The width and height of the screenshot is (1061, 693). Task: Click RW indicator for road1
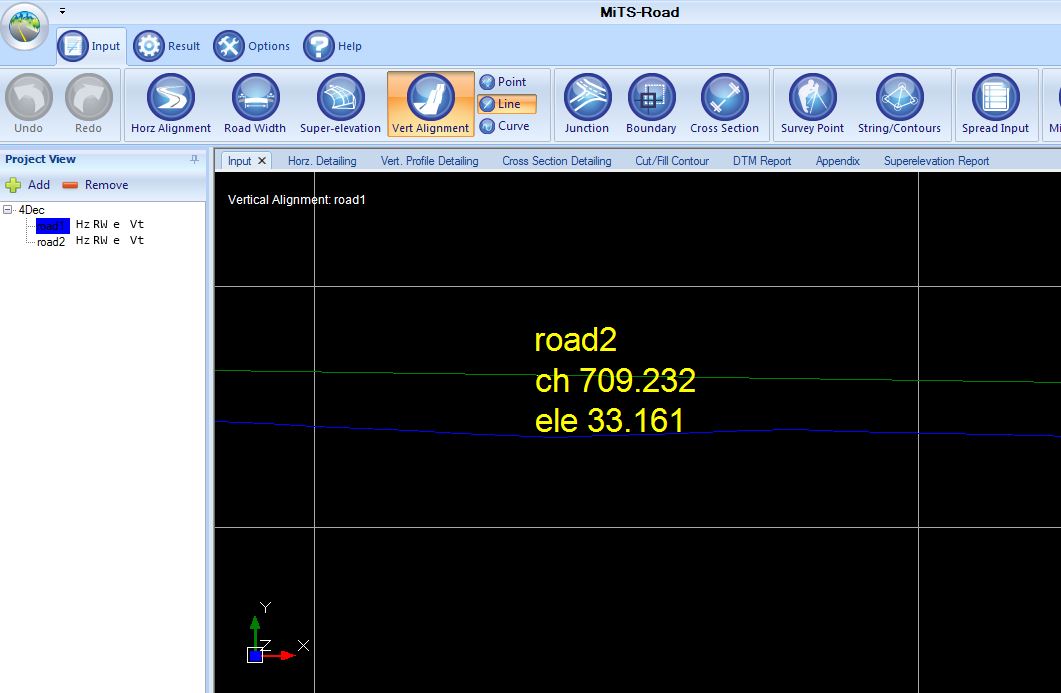coord(100,224)
